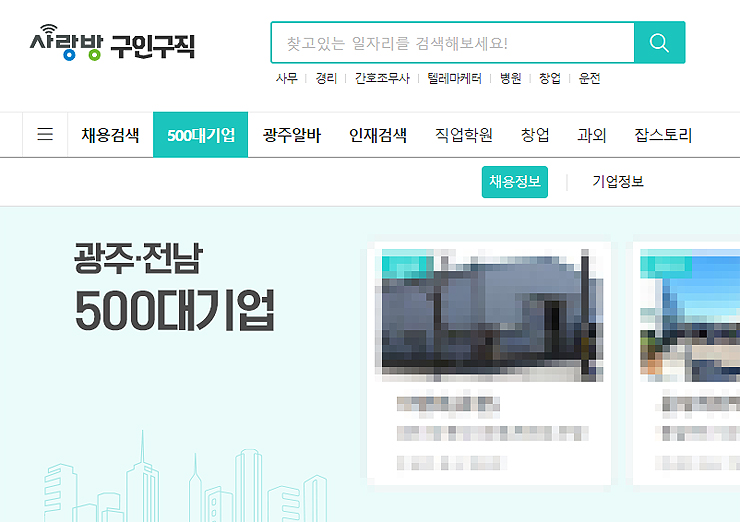The height and width of the screenshot is (522, 740).
Task: Select the 창업 keyword under search box
Action: [550, 78]
